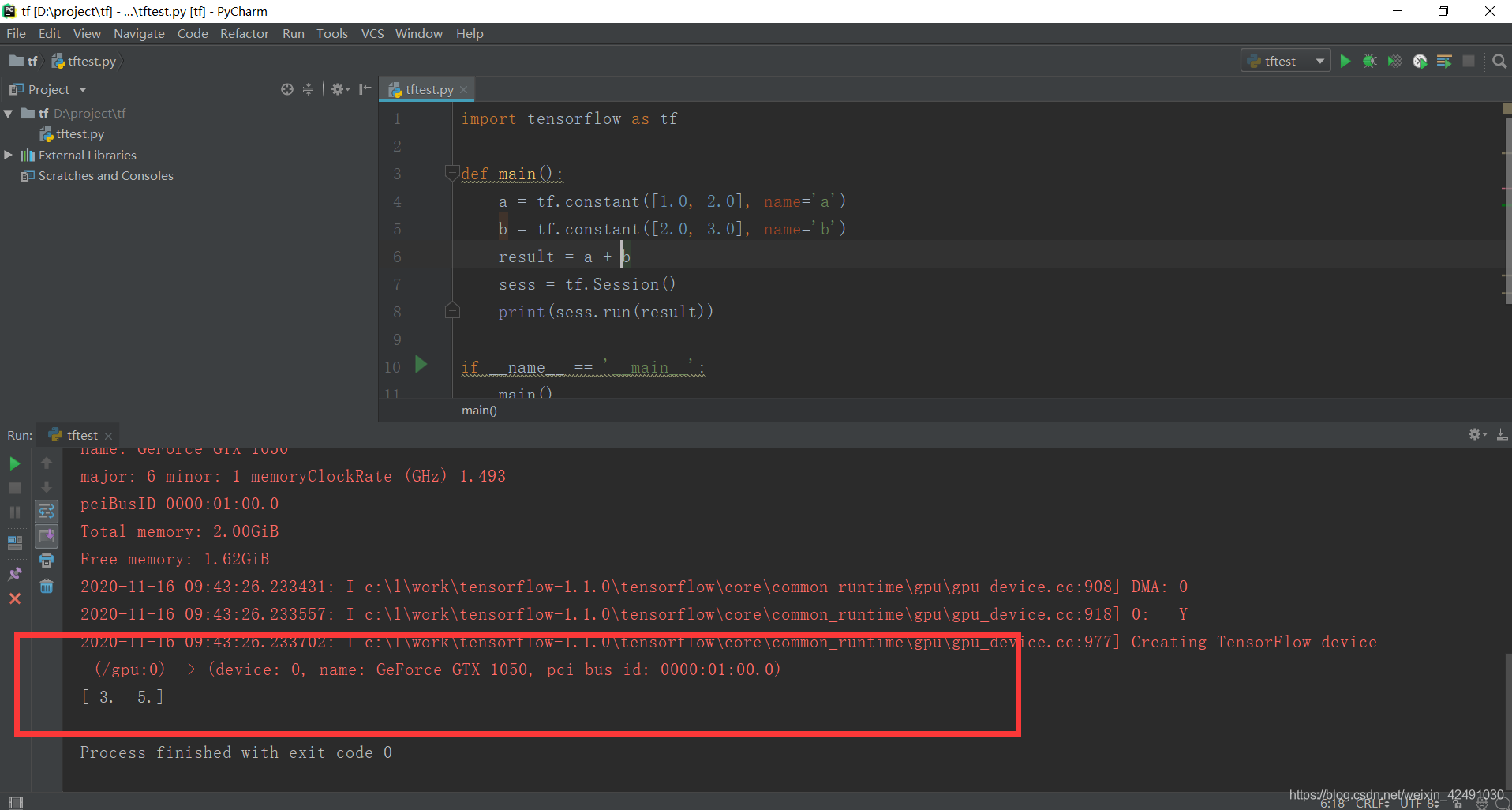
Task: Toggle tool window bars button at bottom-left
Action: point(15,802)
